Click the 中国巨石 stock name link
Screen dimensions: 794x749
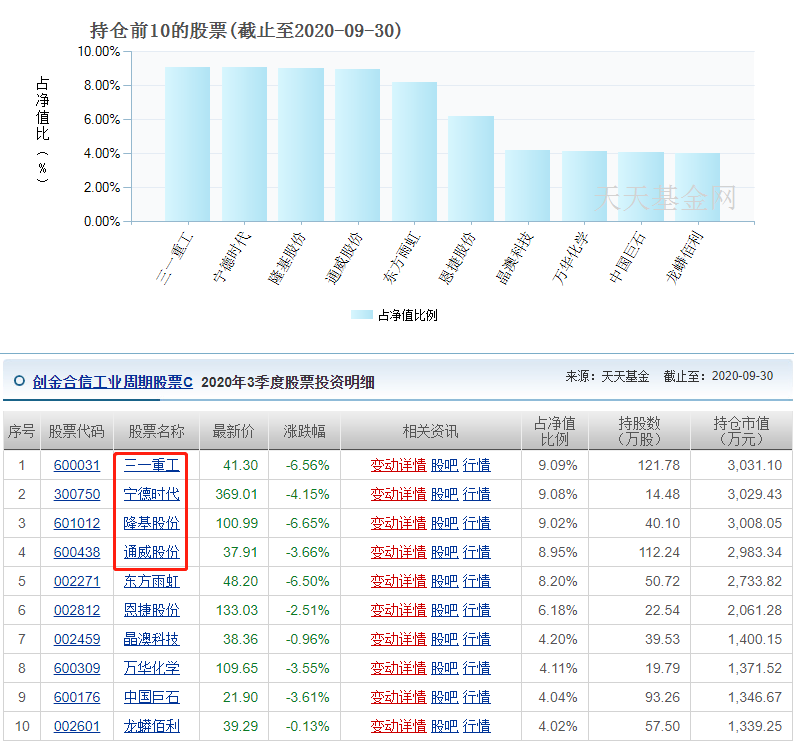[151, 697]
